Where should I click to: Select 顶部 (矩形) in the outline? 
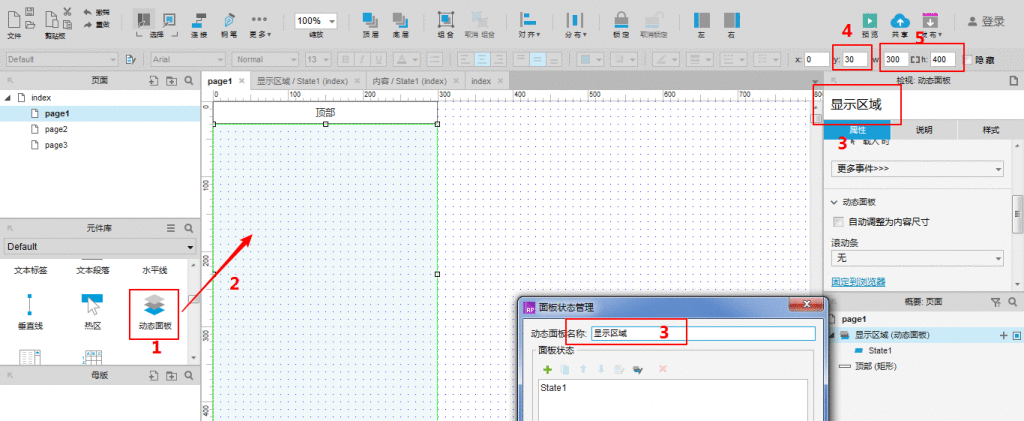[876, 367]
